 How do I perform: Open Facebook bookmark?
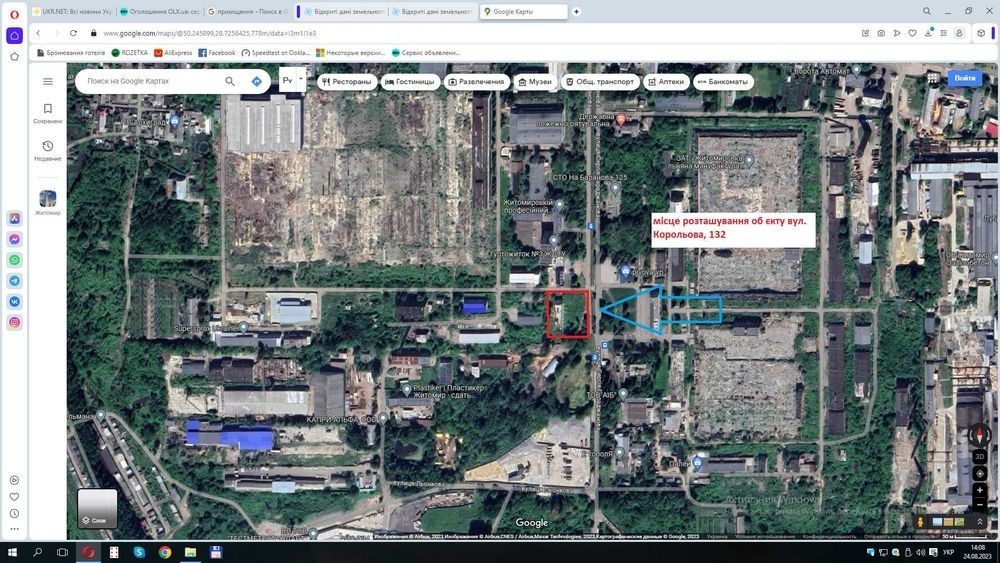coord(217,53)
